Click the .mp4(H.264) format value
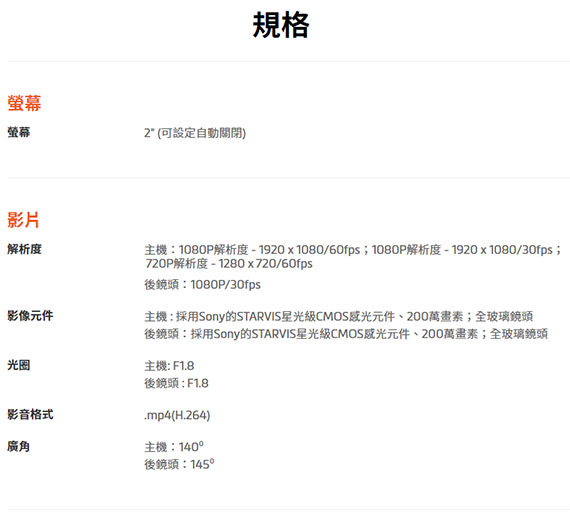570x523 pixels. pos(177,415)
